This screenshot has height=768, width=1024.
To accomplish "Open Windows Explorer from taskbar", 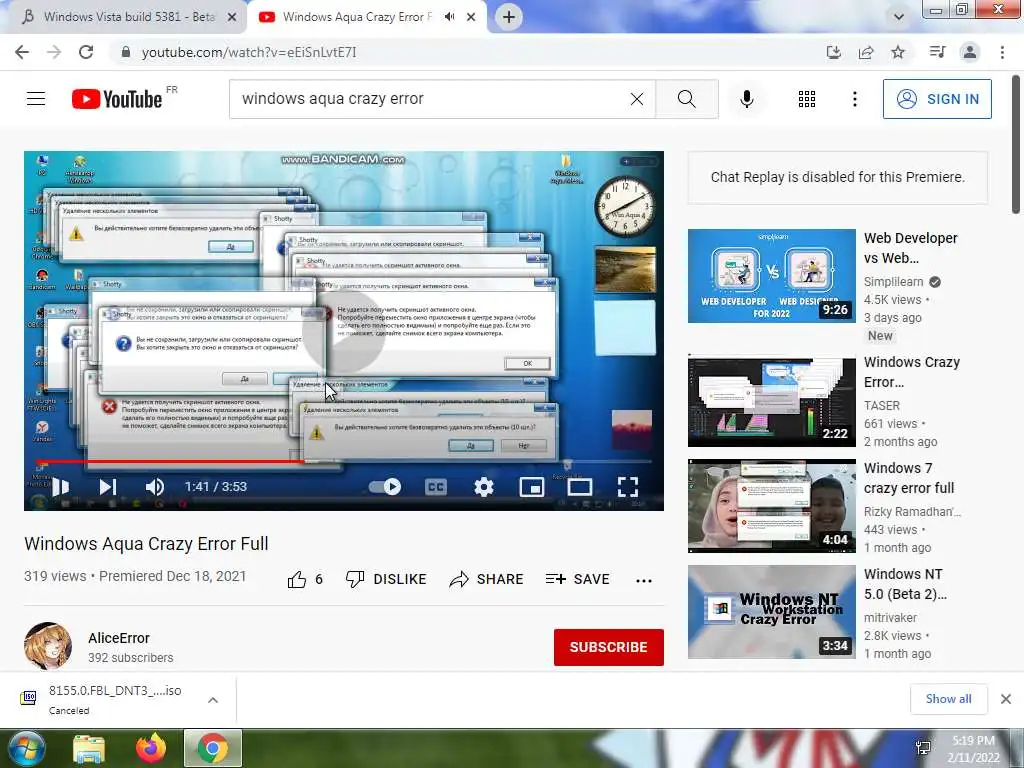I will 88,748.
